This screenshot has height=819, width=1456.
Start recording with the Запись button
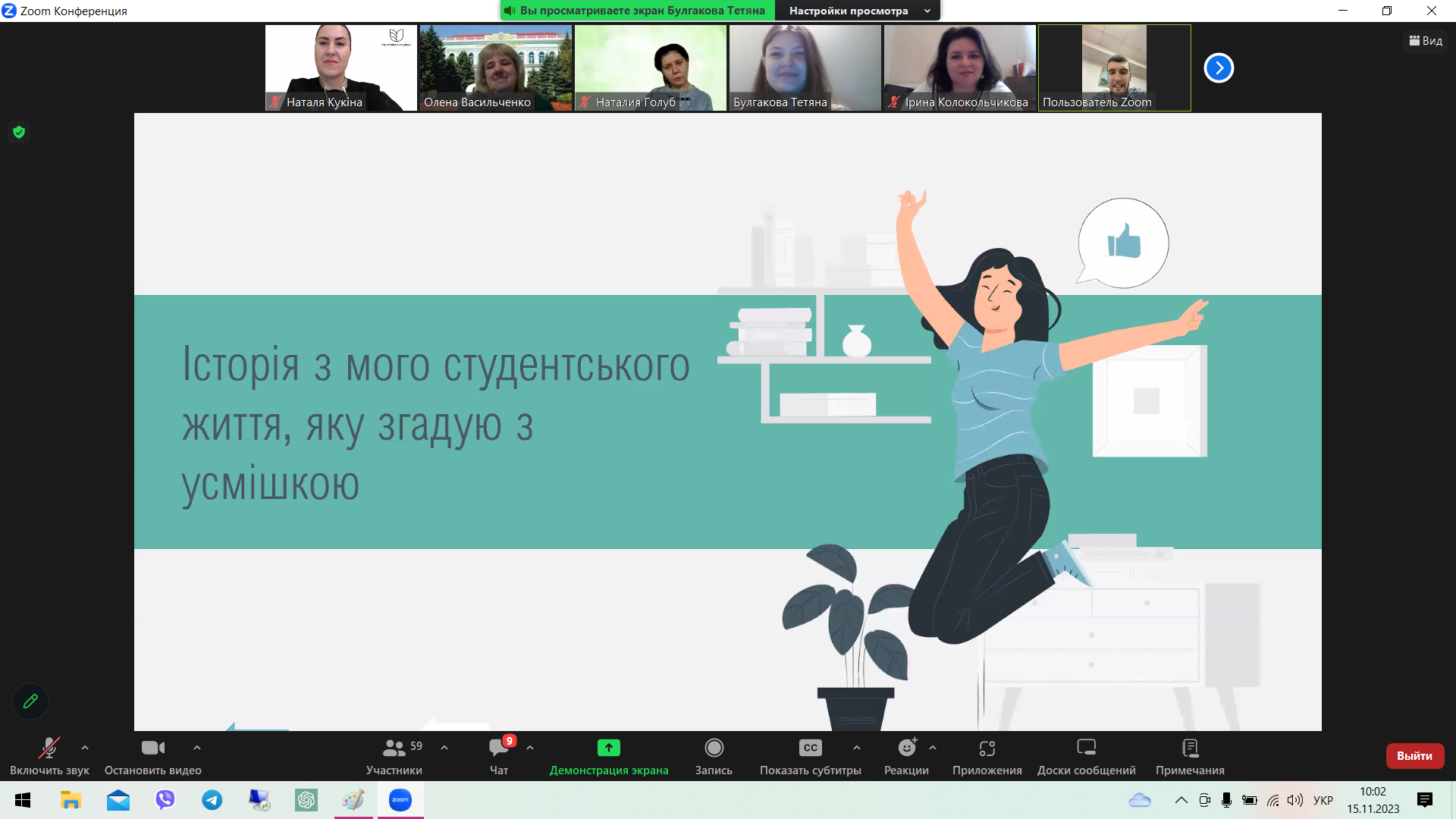point(714,756)
